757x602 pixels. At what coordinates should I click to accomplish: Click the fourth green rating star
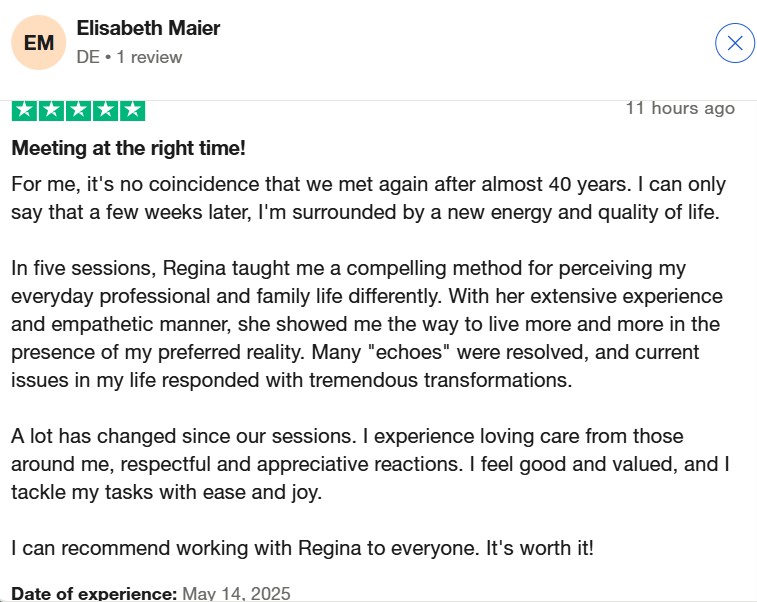[105, 110]
